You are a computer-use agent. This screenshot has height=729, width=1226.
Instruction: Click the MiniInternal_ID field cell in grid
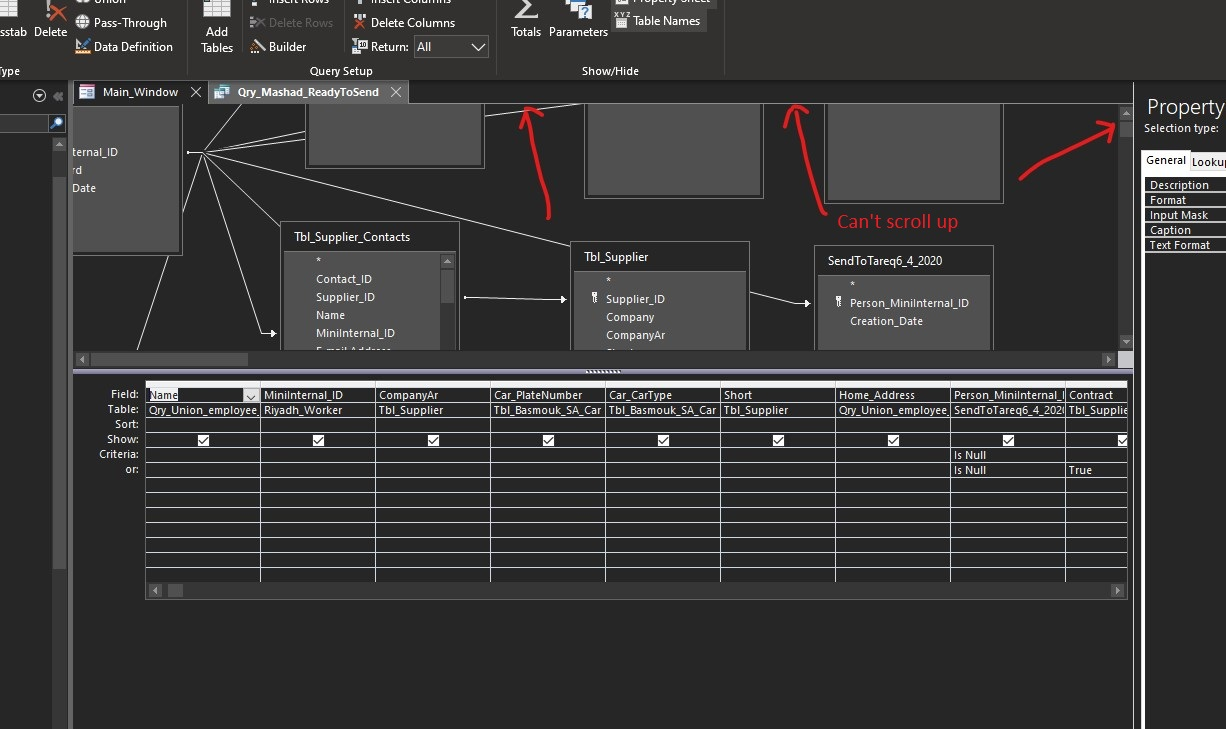pyautogui.click(x=318, y=395)
